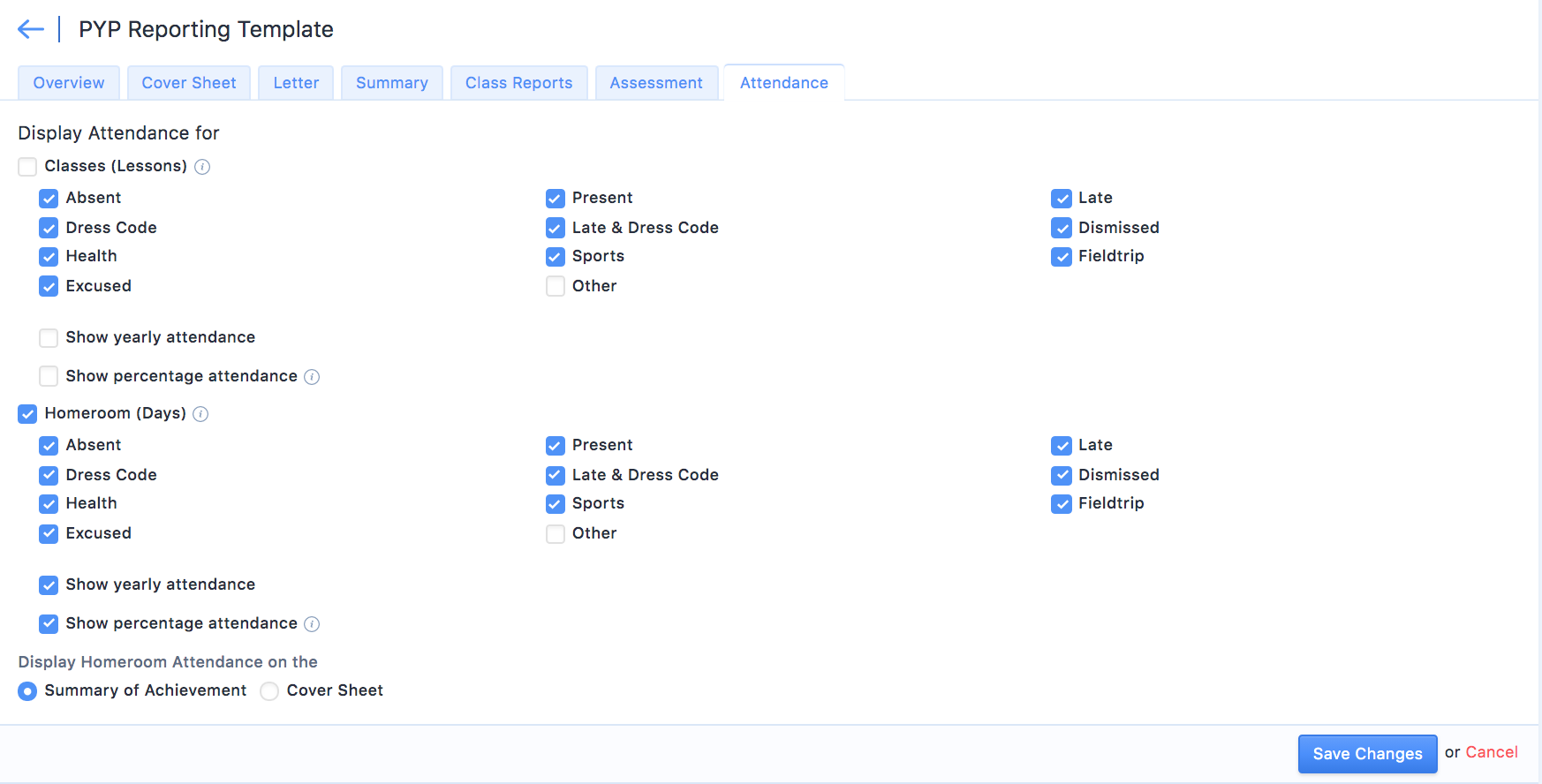Uncheck Late & Dress Code under Classes
The height and width of the screenshot is (784, 1542).
pos(556,229)
